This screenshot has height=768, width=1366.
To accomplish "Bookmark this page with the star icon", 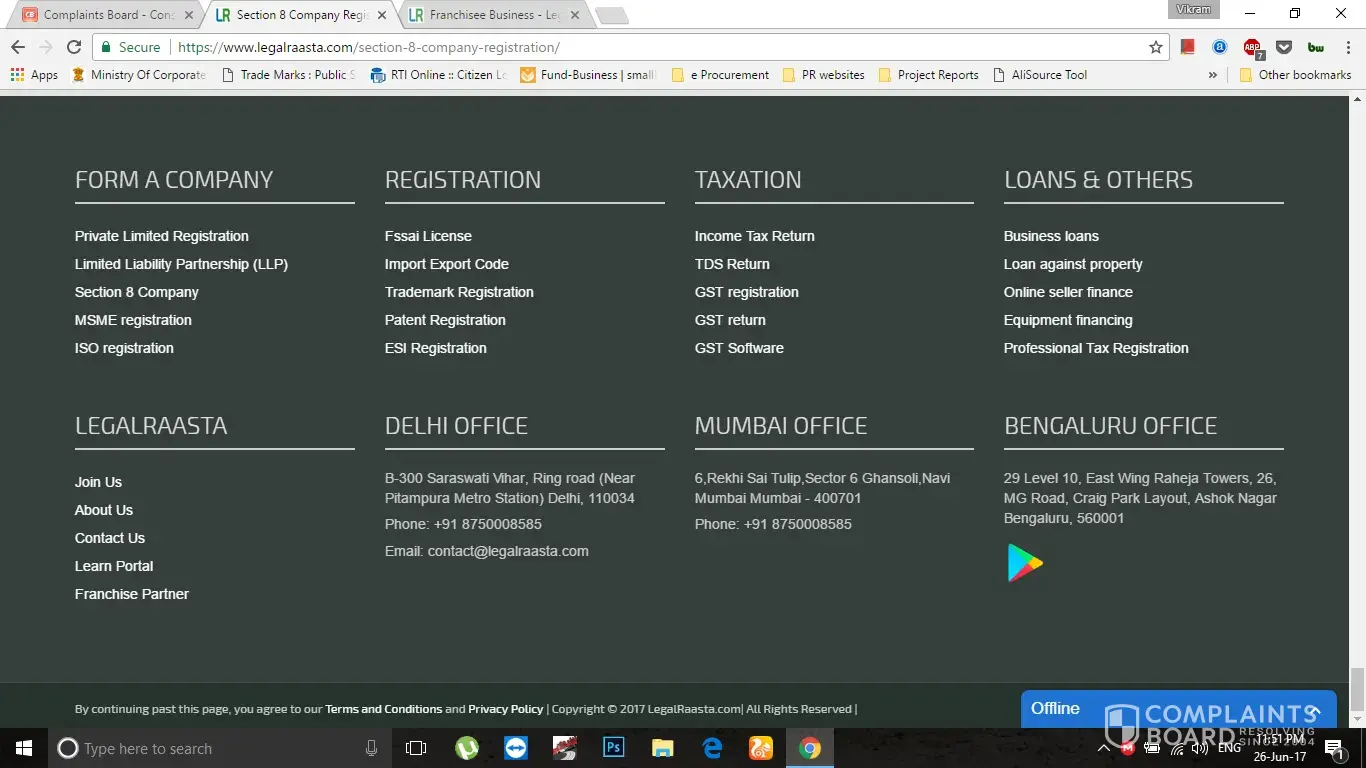I will coord(1156,47).
